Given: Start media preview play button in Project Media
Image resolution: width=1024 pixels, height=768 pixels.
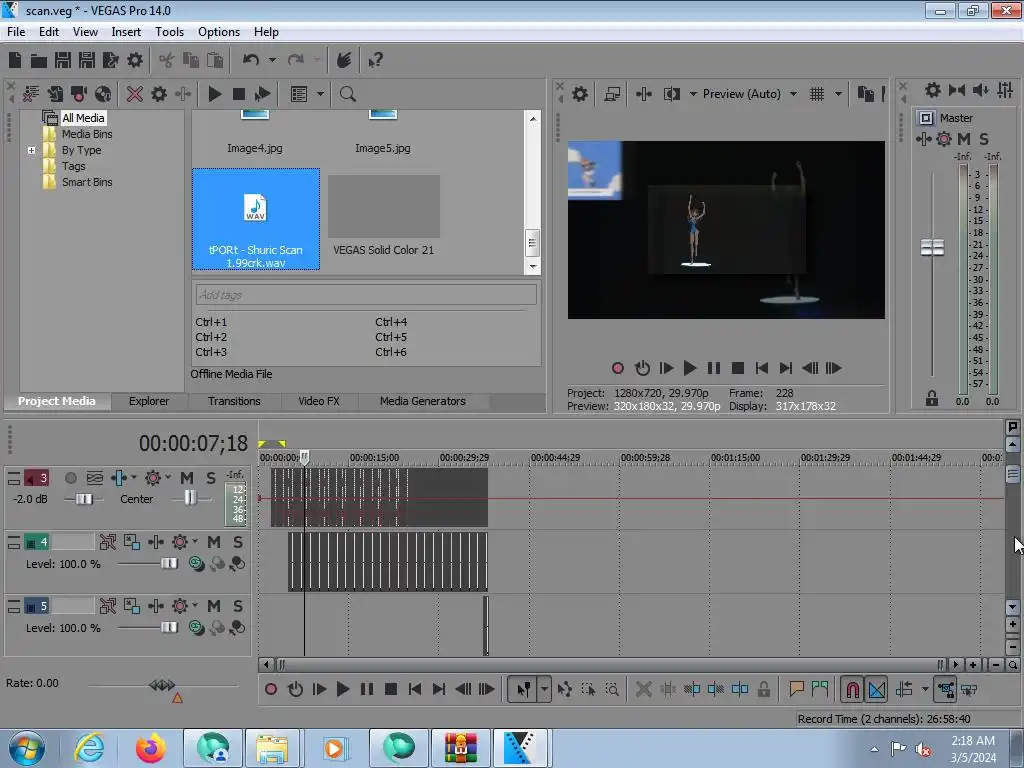Looking at the screenshot, I should [x=214, y=94].
